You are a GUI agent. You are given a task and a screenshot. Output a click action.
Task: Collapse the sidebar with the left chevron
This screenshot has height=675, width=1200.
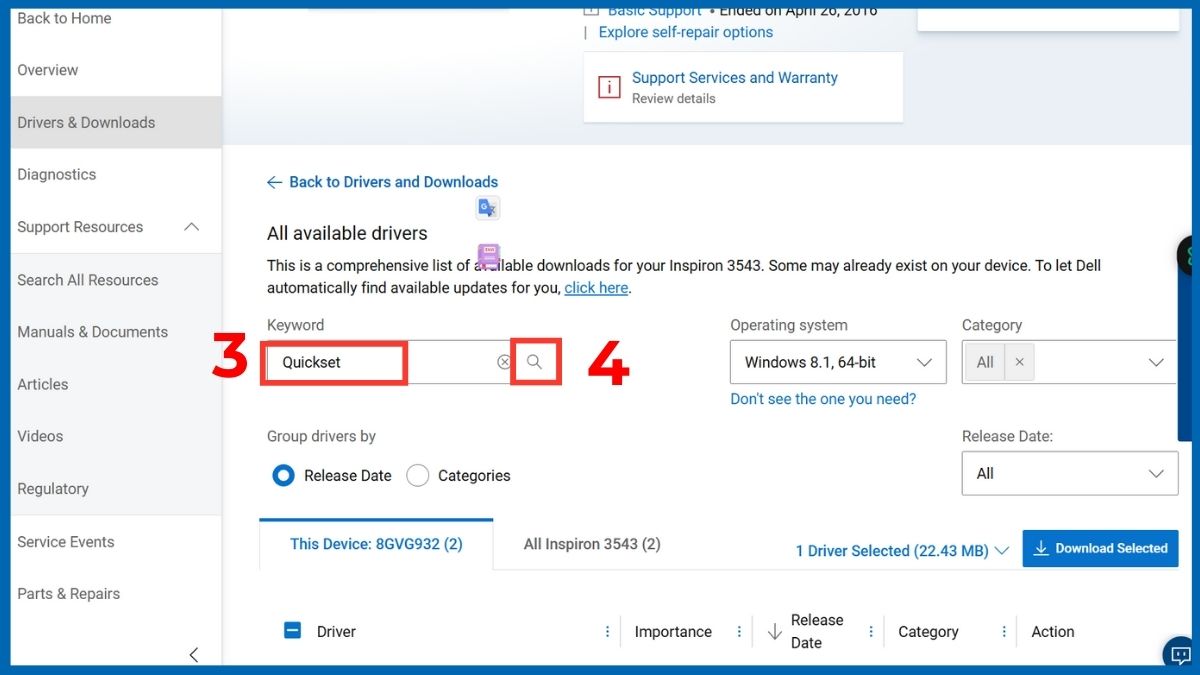pos(194,655)
